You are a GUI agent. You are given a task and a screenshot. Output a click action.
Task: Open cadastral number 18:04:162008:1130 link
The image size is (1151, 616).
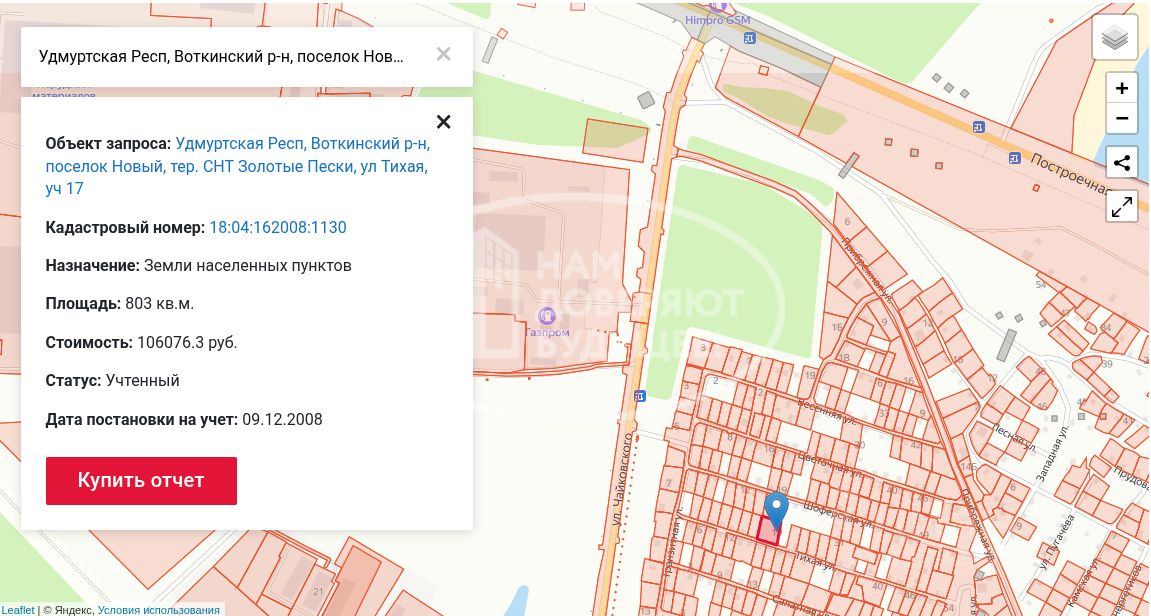(277, 228)
